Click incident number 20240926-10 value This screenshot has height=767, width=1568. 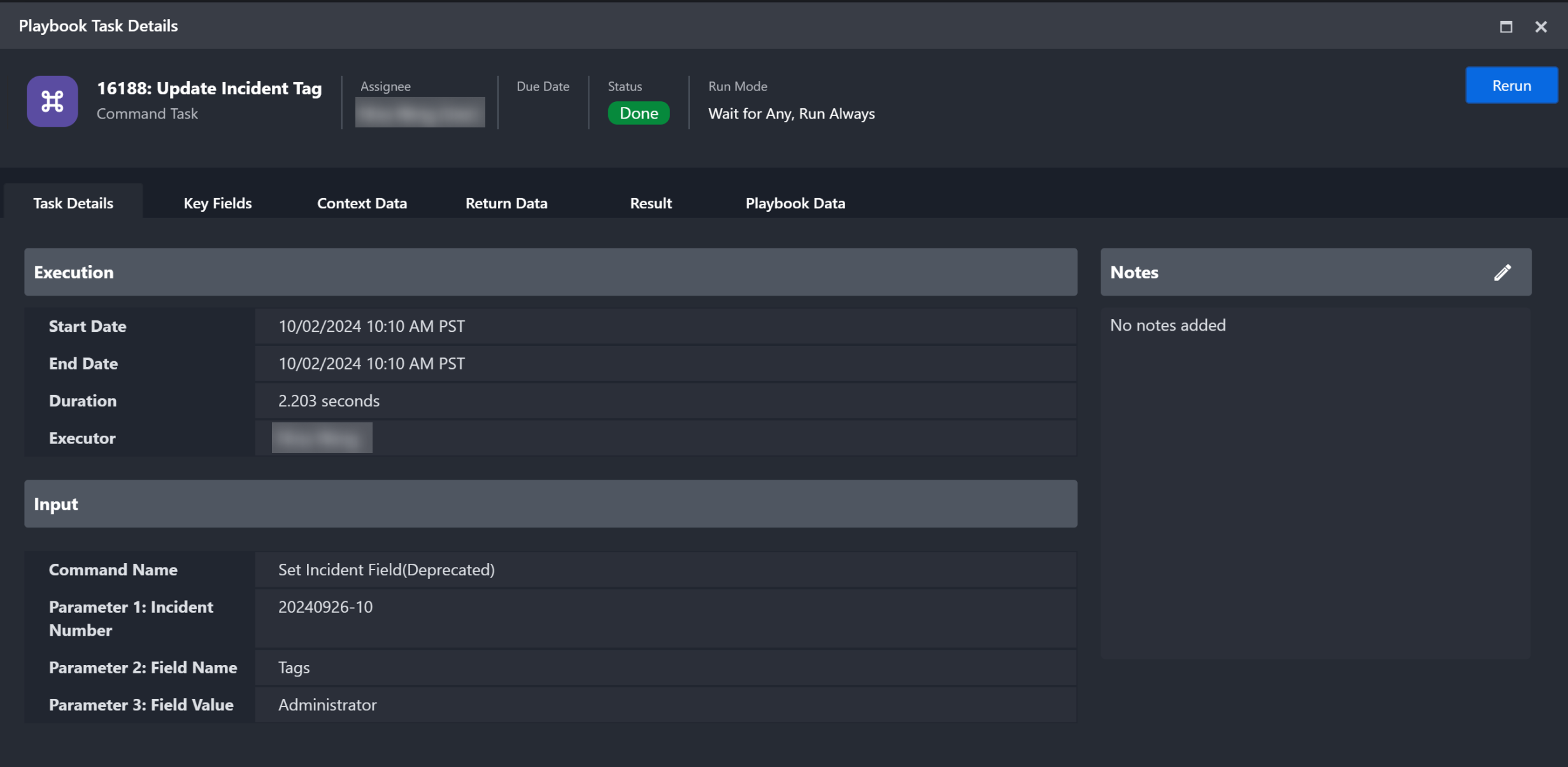tap(325, 607)
